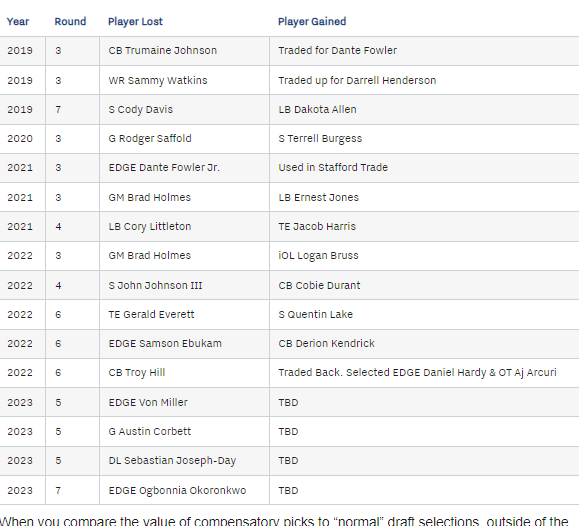Image resolution: width=579 pixels, height=526 pixels.
Task: Click the Player Gained column header
Action: point(312,21)
